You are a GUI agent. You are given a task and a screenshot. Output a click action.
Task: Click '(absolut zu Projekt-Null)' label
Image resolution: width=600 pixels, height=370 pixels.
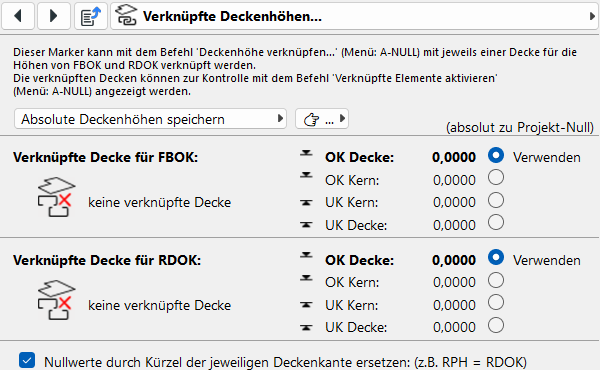pos(520,127)
